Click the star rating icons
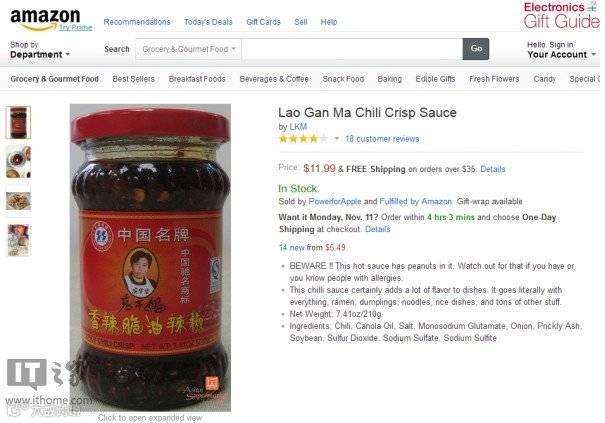This screenshot has width=605, height=423. (303, 139)
